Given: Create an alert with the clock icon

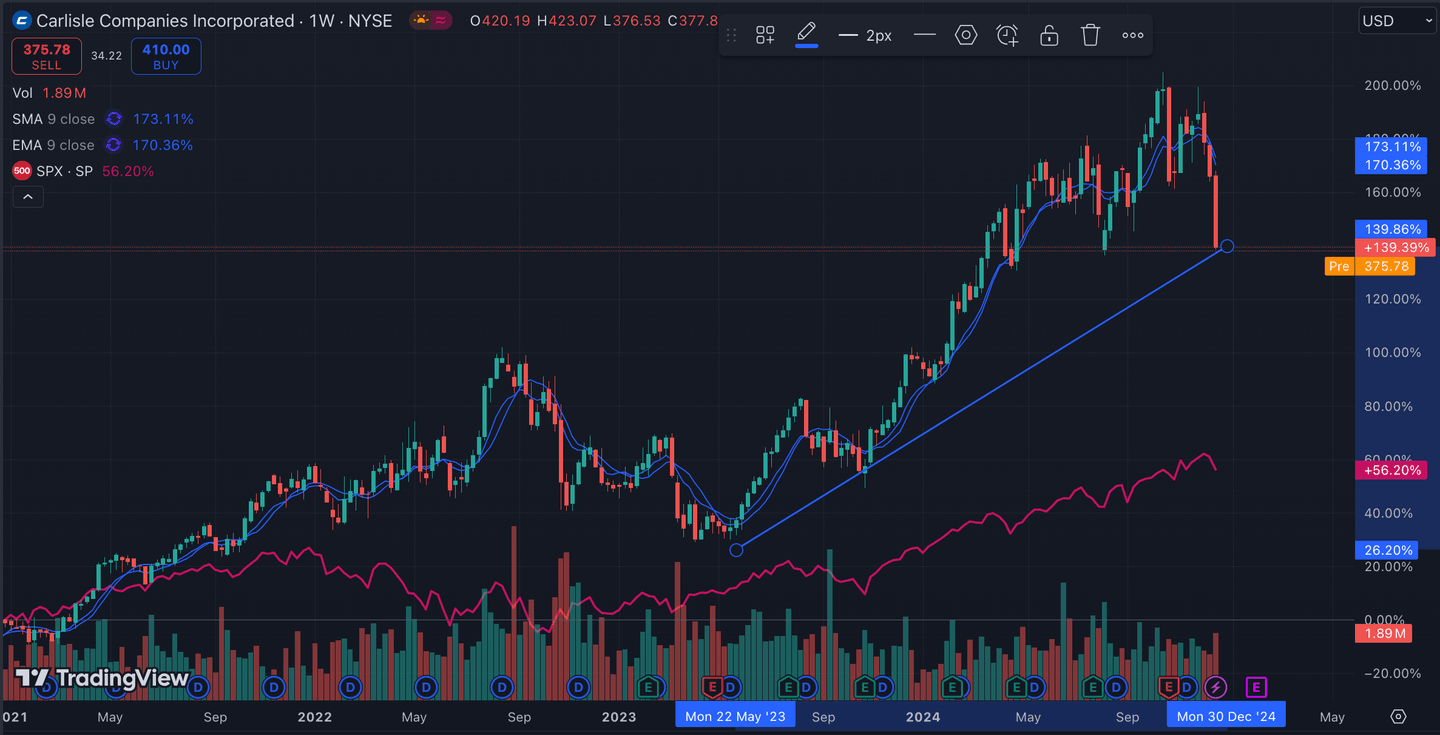Looking at the screenshot, I should coord(1007,34).
